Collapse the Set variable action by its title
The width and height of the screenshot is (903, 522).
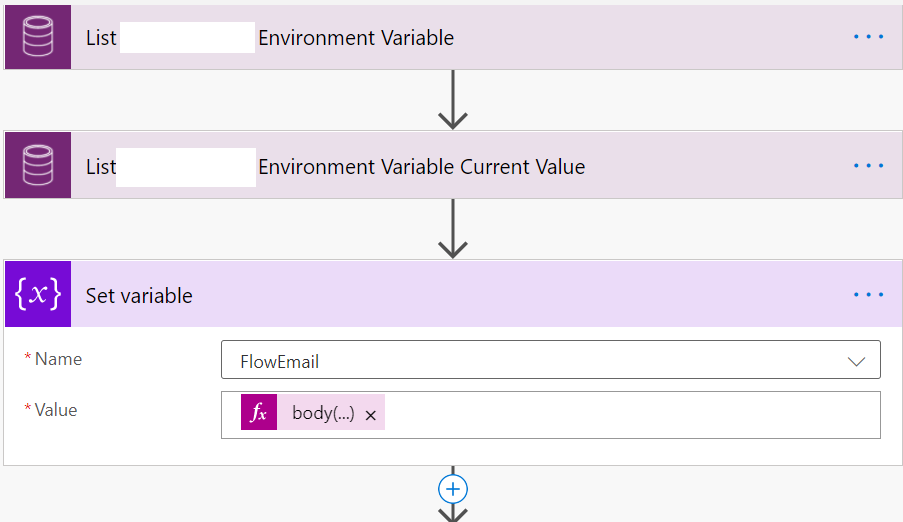tap(139, 296)
